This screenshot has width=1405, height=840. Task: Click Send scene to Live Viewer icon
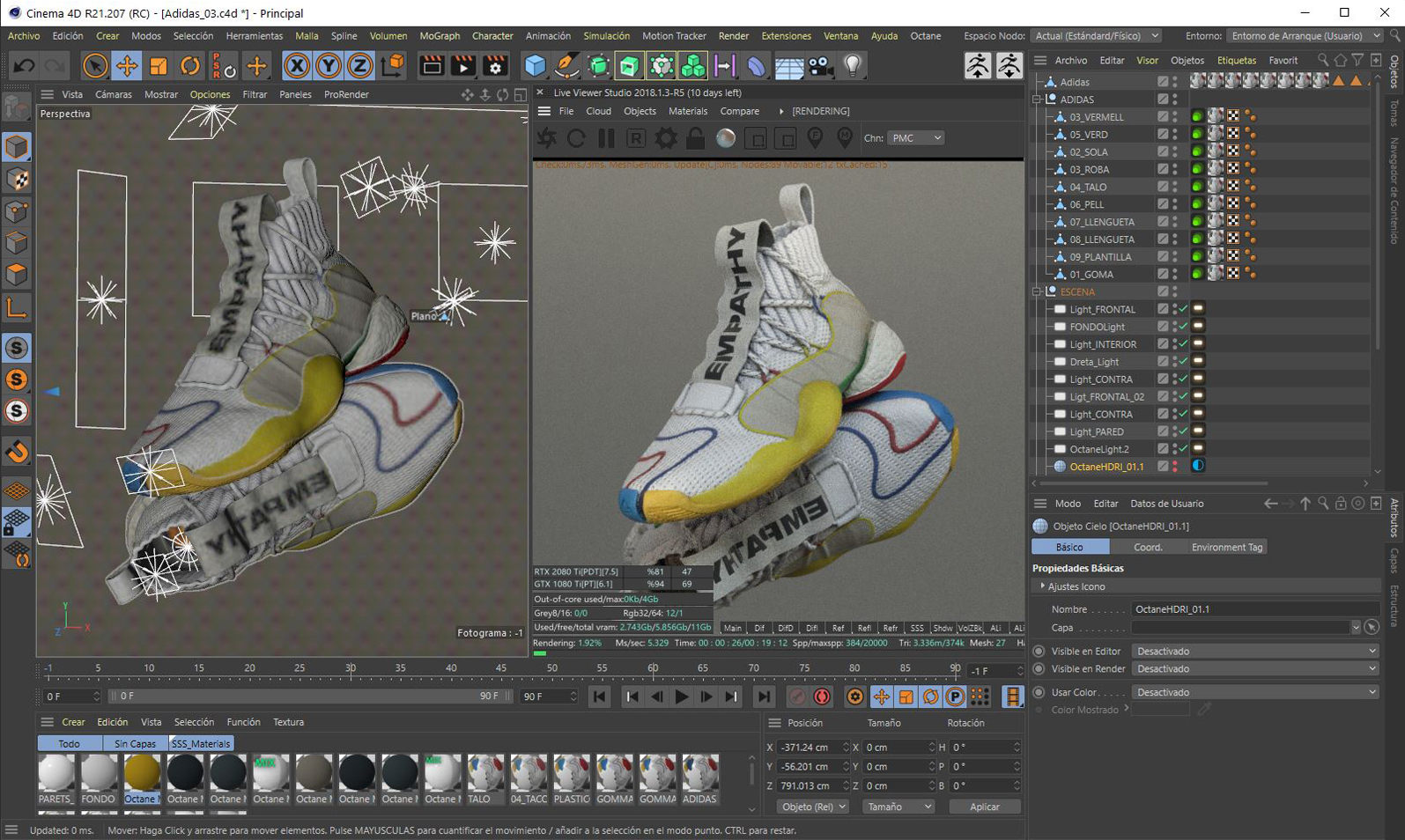pos(547,138)
